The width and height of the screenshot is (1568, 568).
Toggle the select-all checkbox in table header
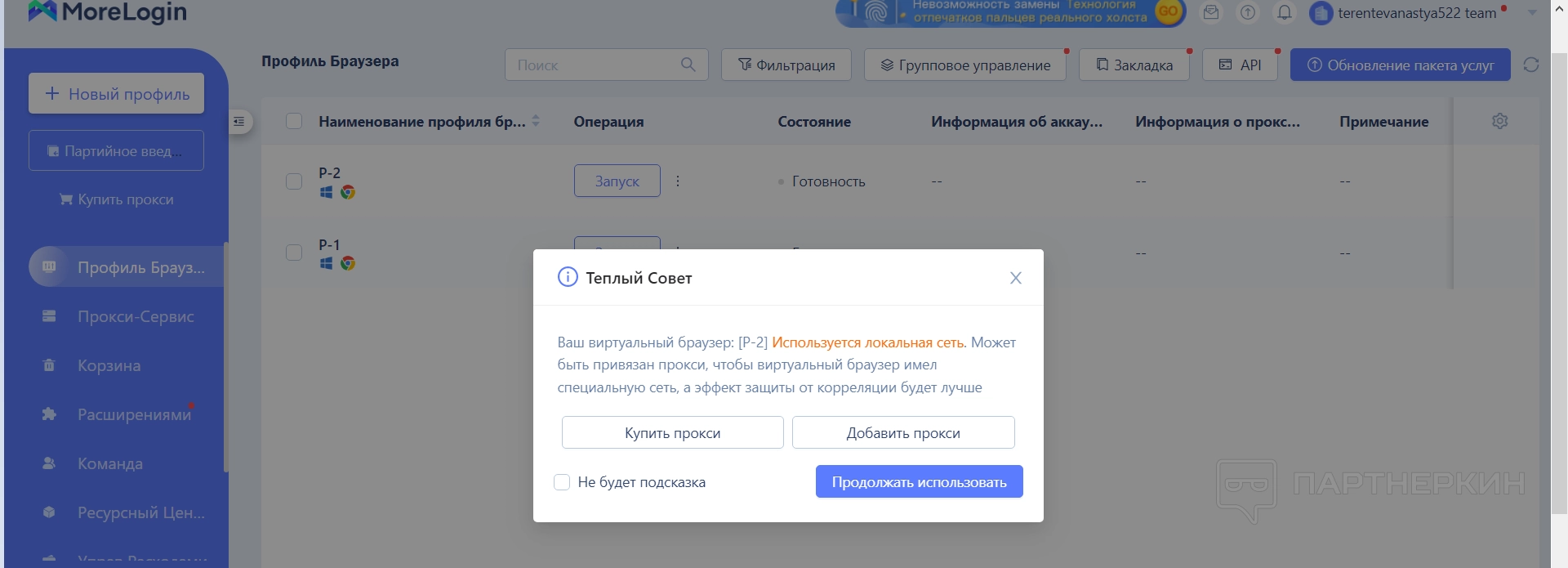(x=294, y=121)
